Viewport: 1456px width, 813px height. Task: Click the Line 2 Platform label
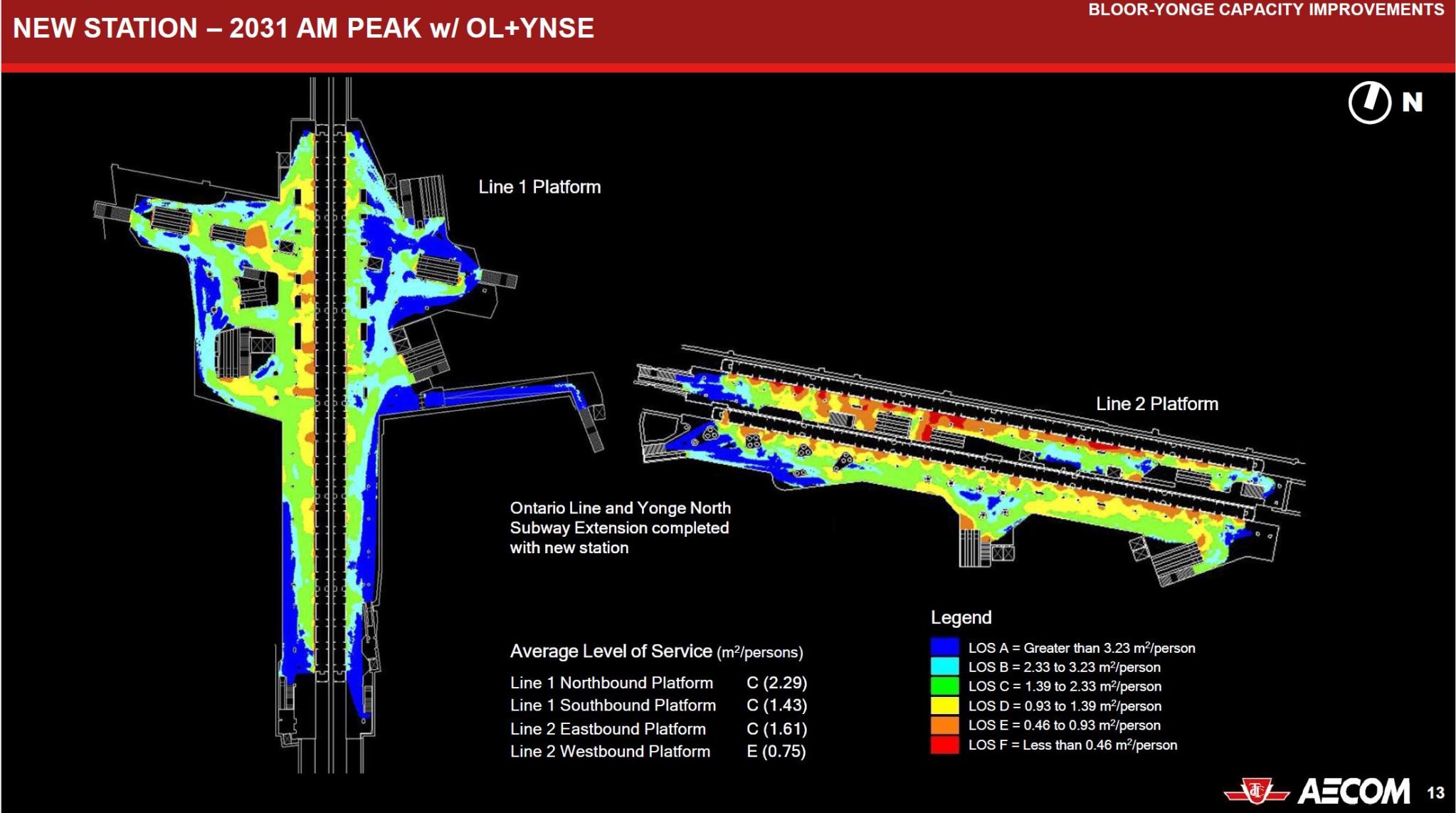1156,404
